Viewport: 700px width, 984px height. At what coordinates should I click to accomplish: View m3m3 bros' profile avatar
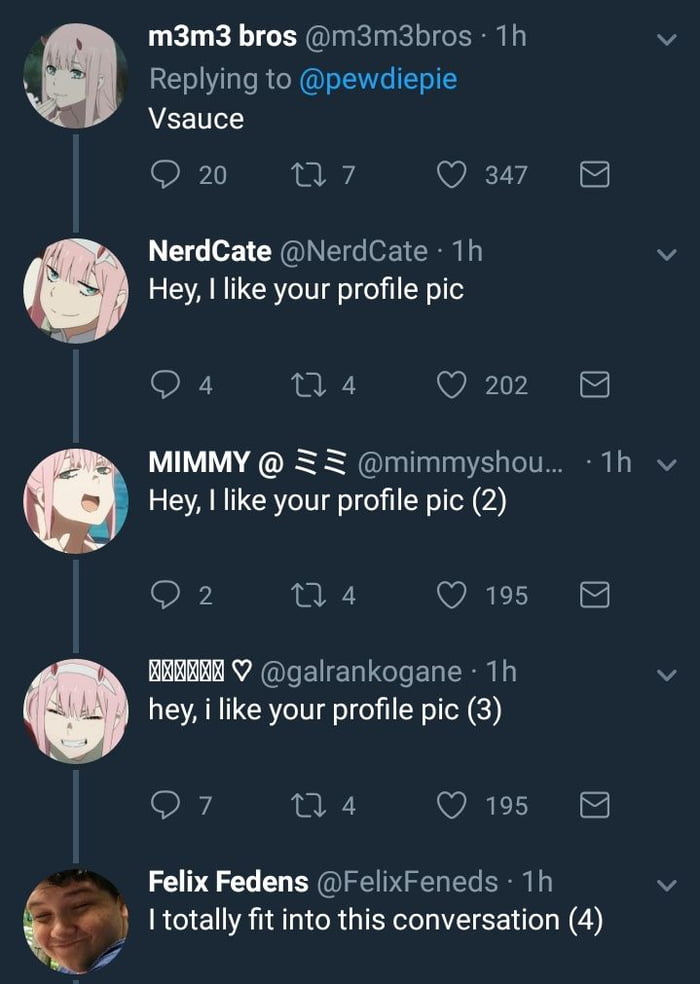[76, 76]
